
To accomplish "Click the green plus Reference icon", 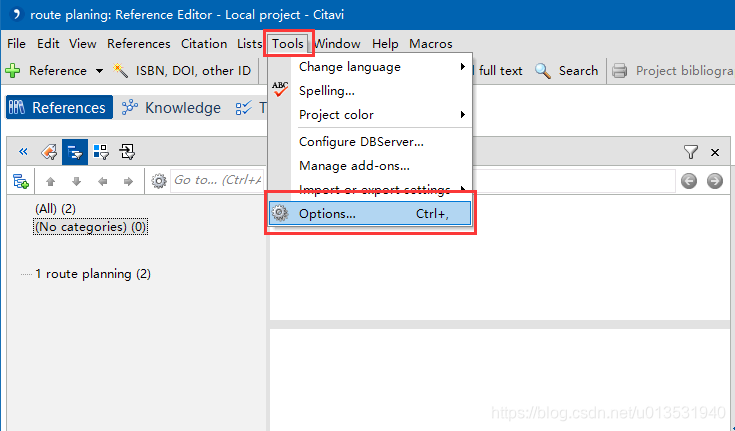I will (13, 71).
